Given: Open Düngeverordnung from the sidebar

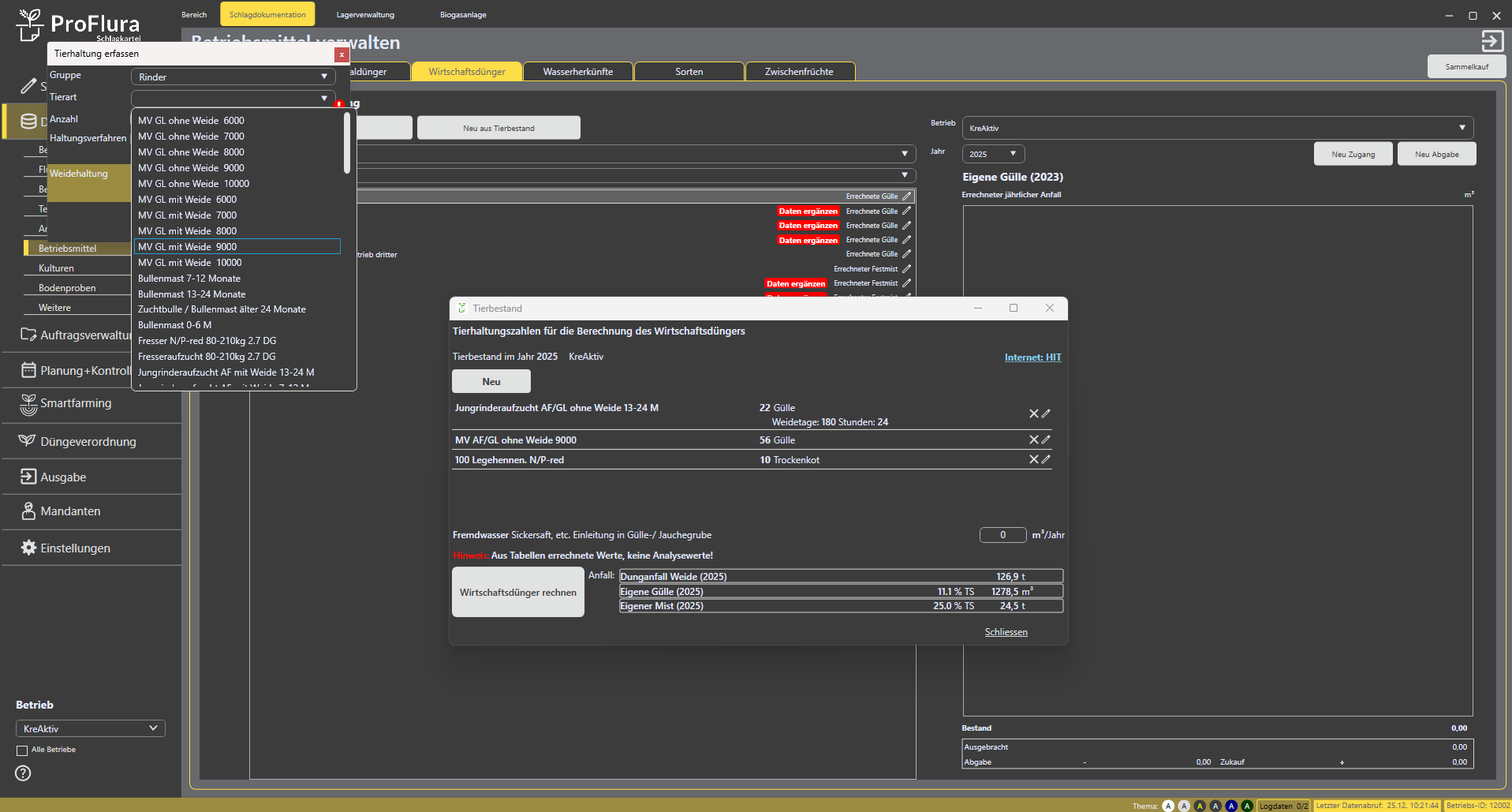Looking at the screenshot, I should coord(88,442).
